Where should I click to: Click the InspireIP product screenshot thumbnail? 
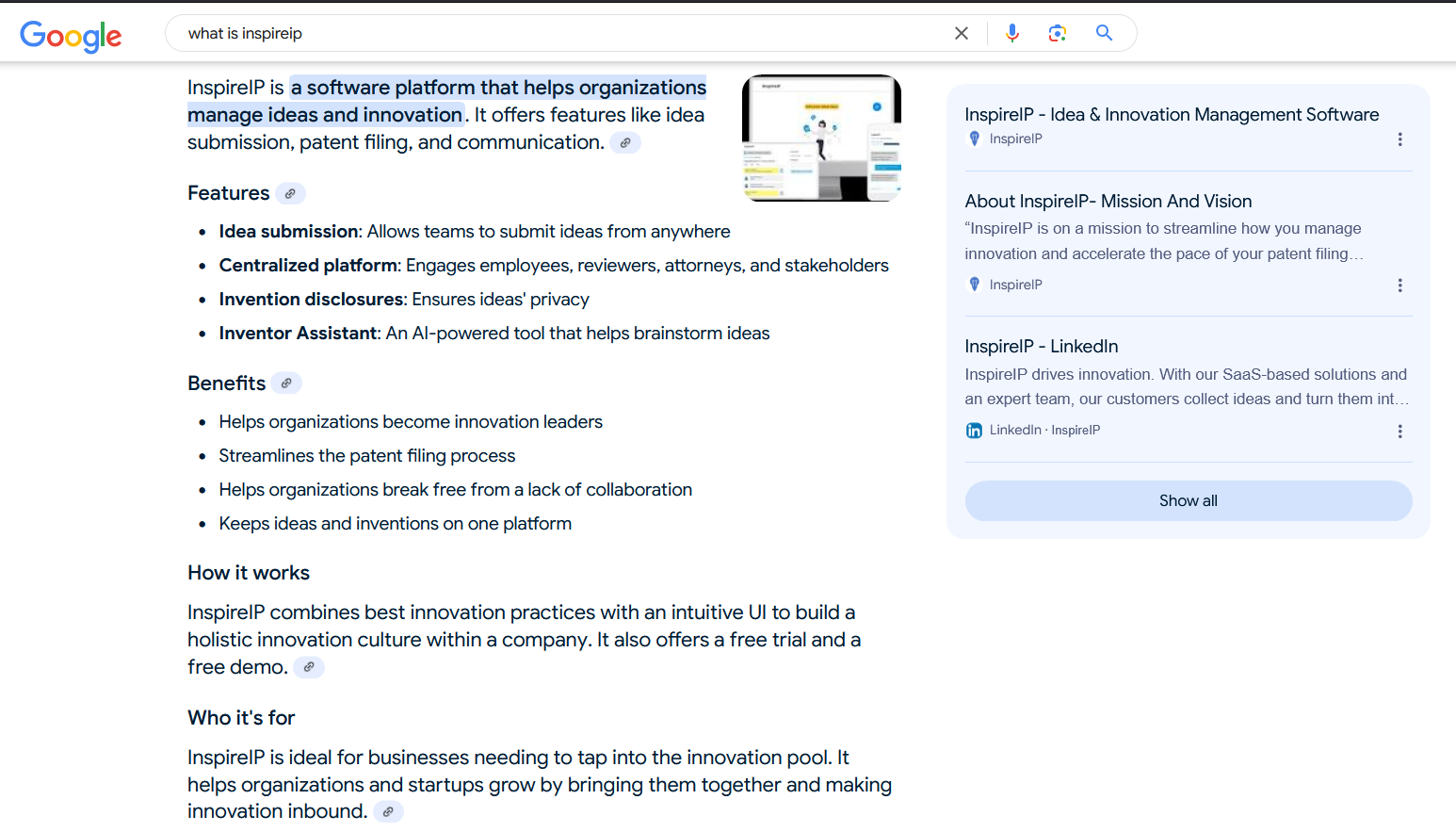(821, 138)
